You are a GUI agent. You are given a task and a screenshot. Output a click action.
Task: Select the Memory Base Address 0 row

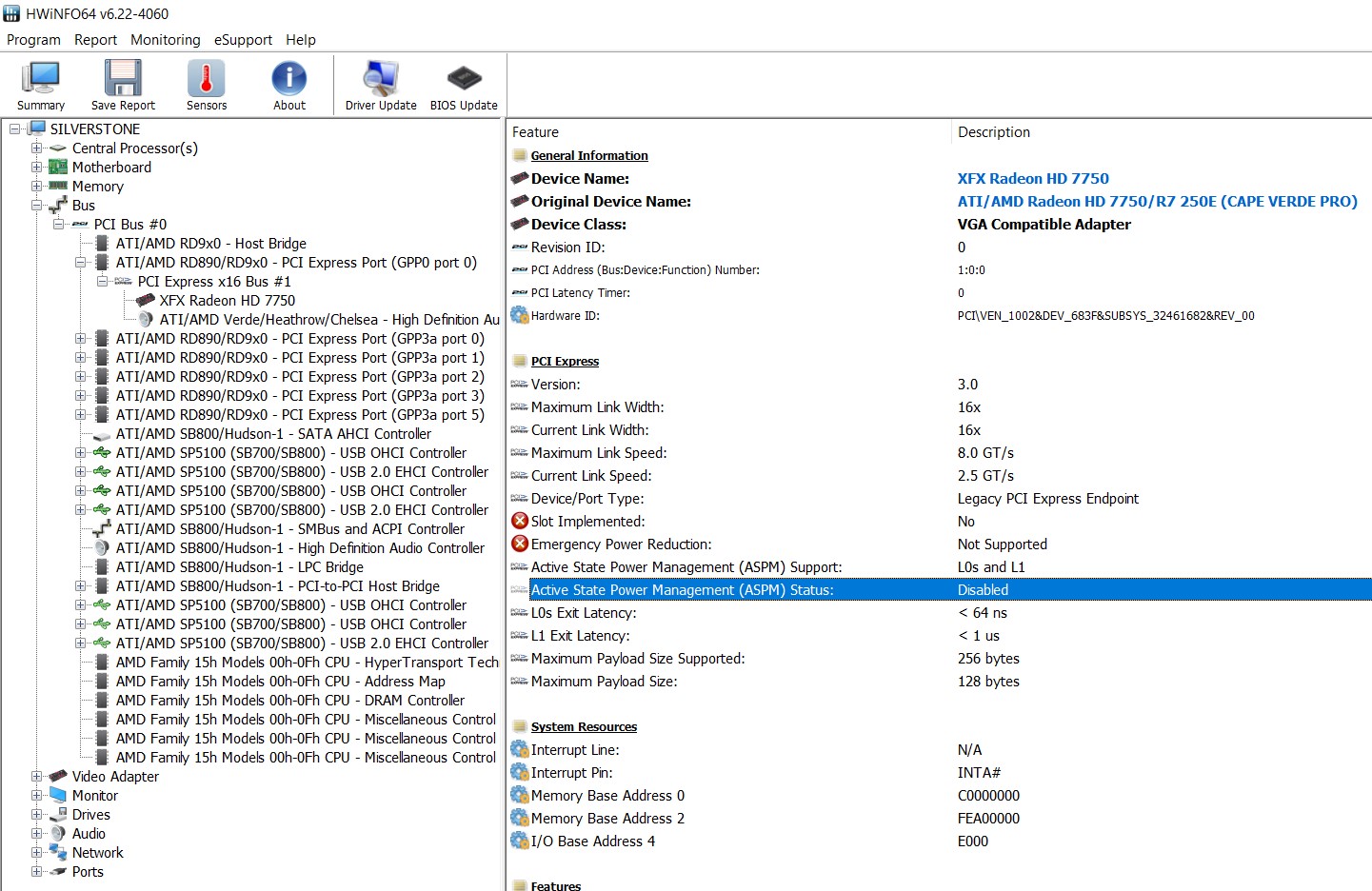(x=940, y=795)
